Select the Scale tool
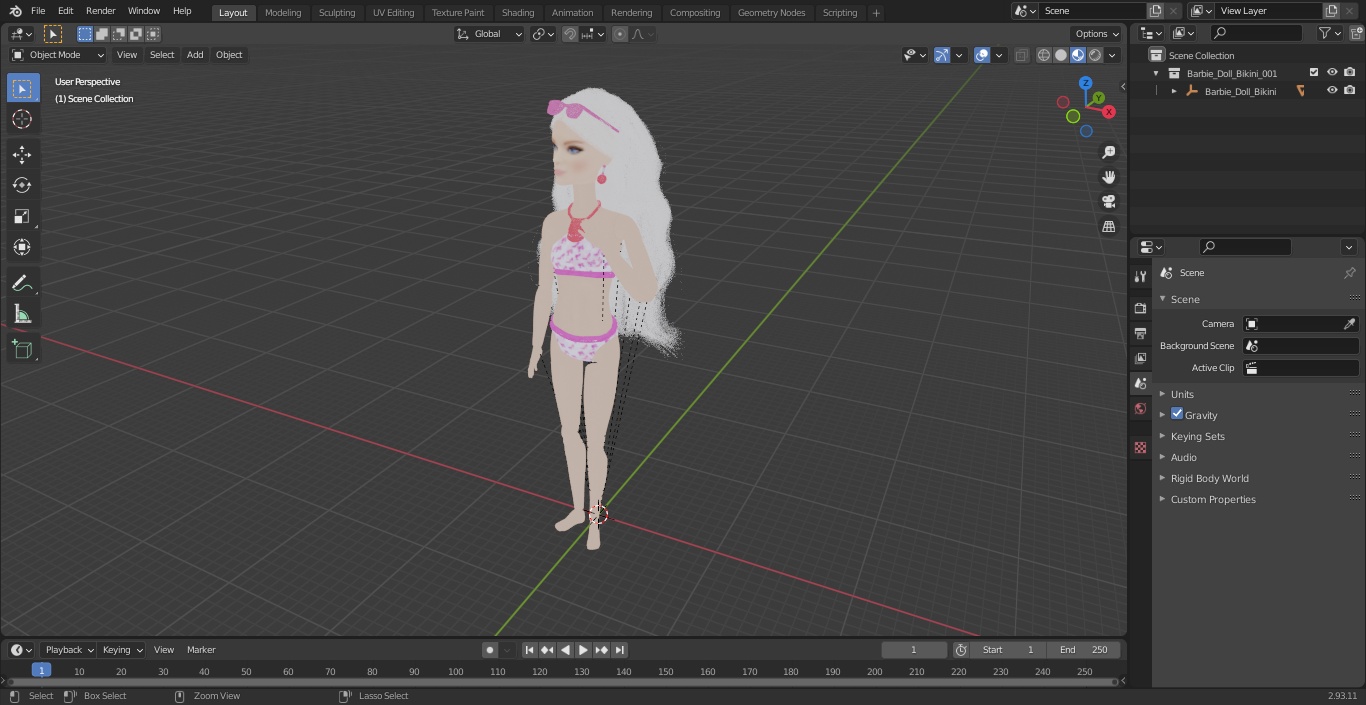Image resolution: width=1366 pixels, height=705 pixels. pos(22,216)
